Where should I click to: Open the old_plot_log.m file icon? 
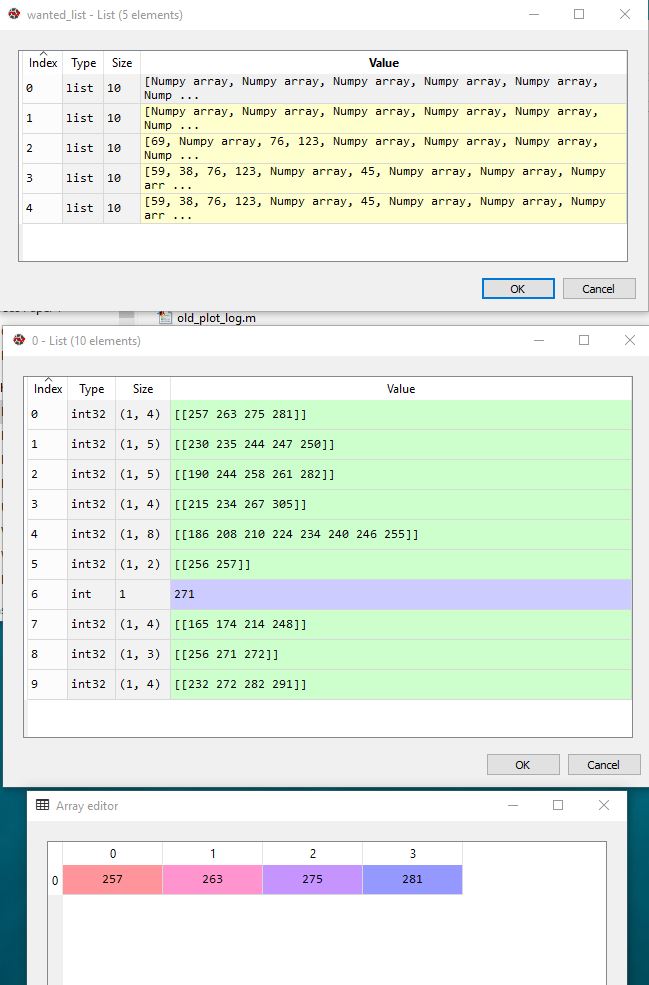[x=166, y=318]
